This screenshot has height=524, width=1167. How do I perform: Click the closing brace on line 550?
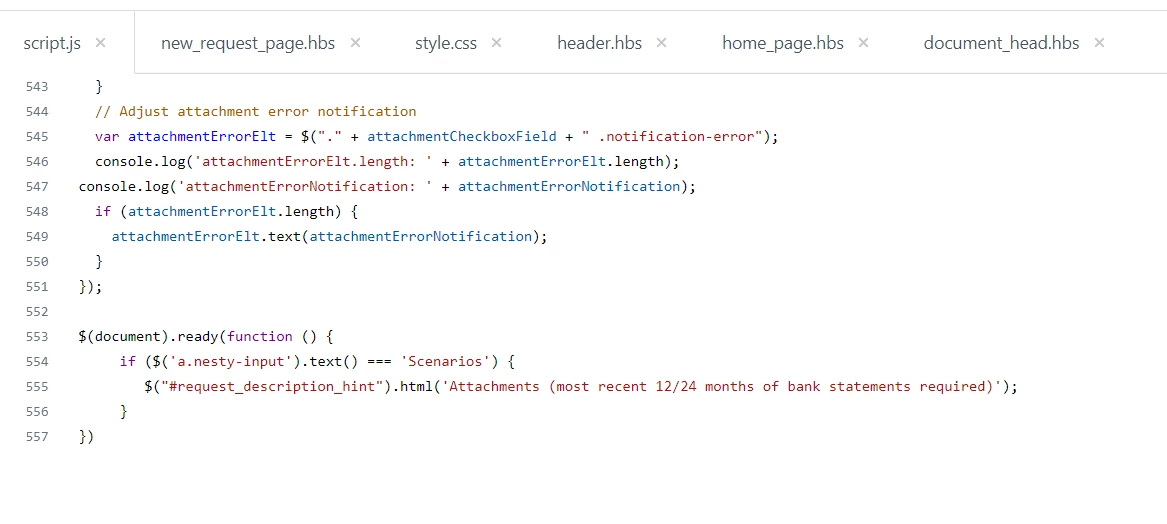pyautogui.click(x=99, y=262)
